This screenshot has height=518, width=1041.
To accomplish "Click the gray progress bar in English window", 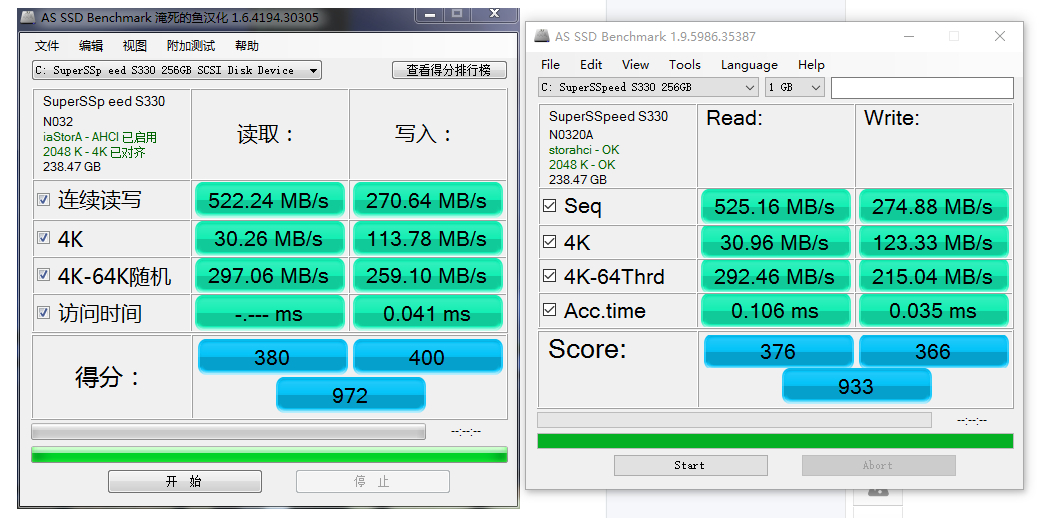I will (x=734, y=420).
